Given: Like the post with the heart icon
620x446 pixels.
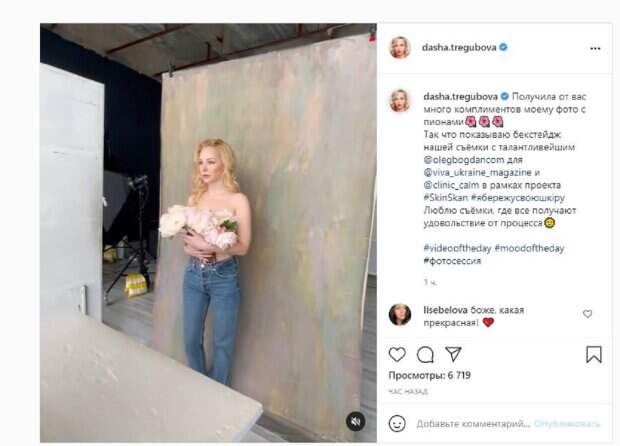Looking at the screenshot, I should 397,354.
